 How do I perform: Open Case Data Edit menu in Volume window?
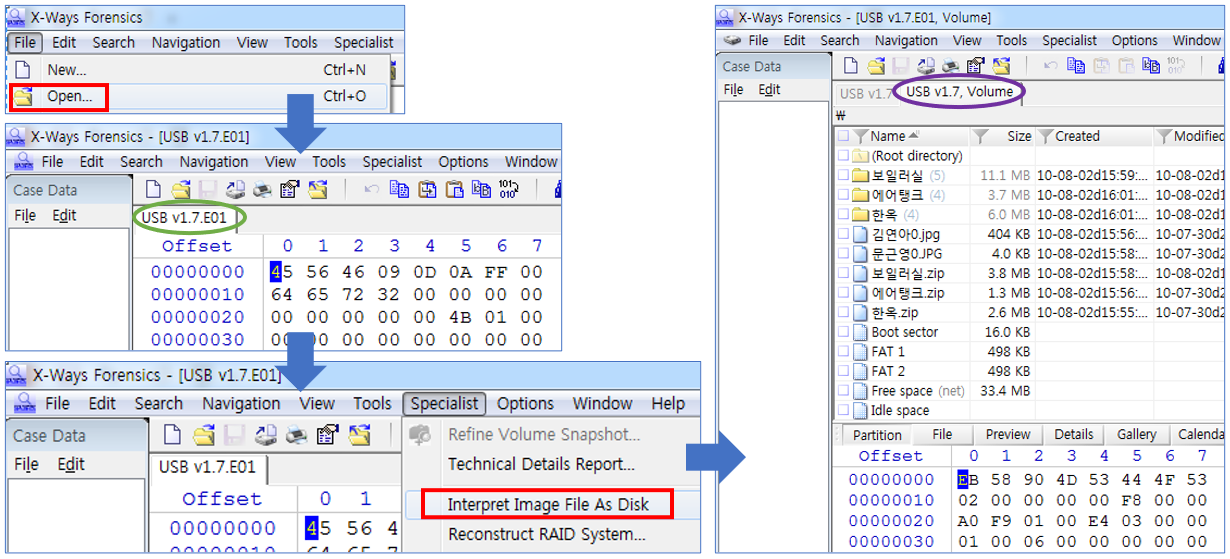pyautogui.click(x=769, y=89)
